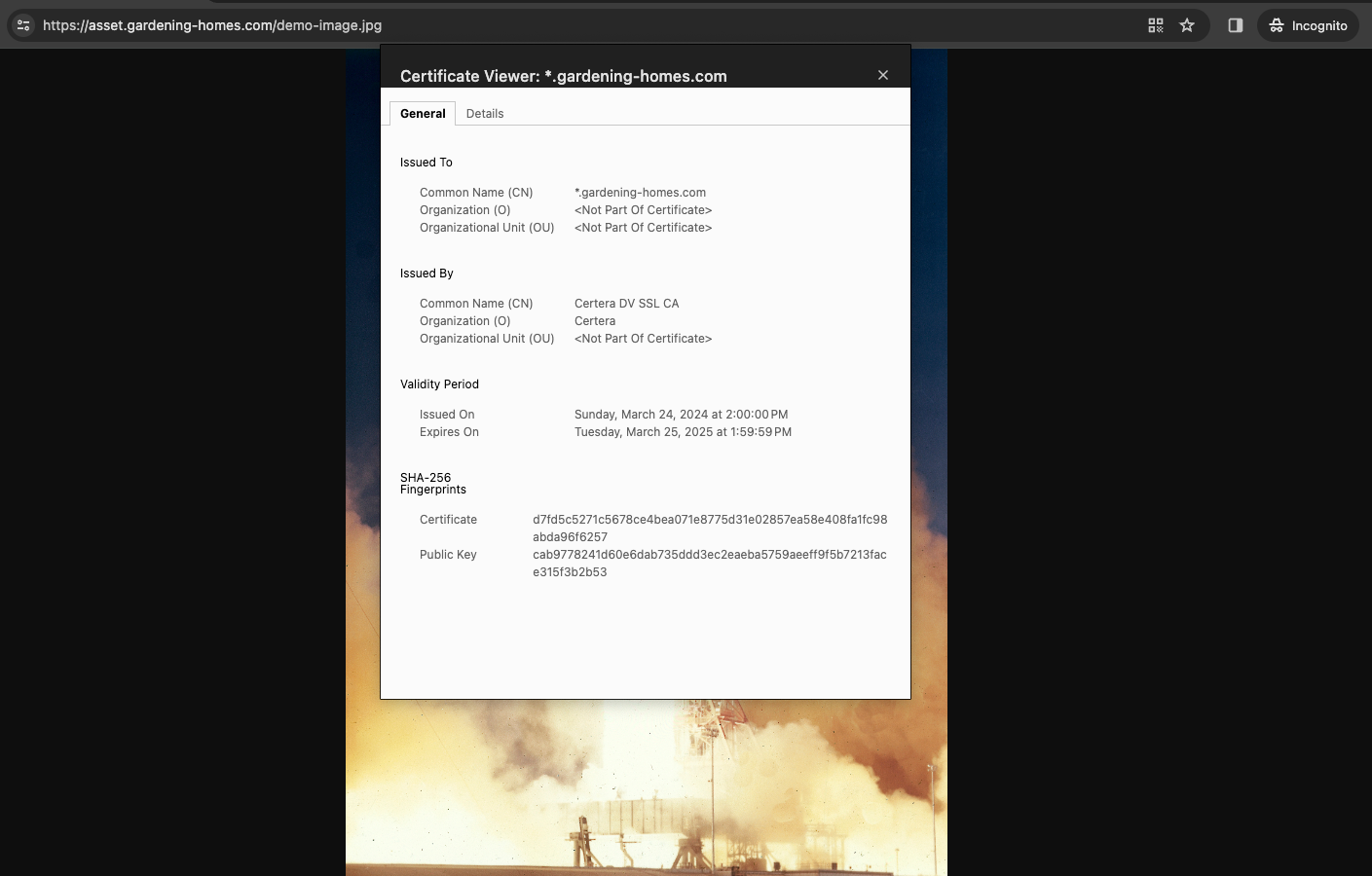Screen dimensions: 1372x876
Task: Open the site information icon in address bar
Action: click(23, 25)
